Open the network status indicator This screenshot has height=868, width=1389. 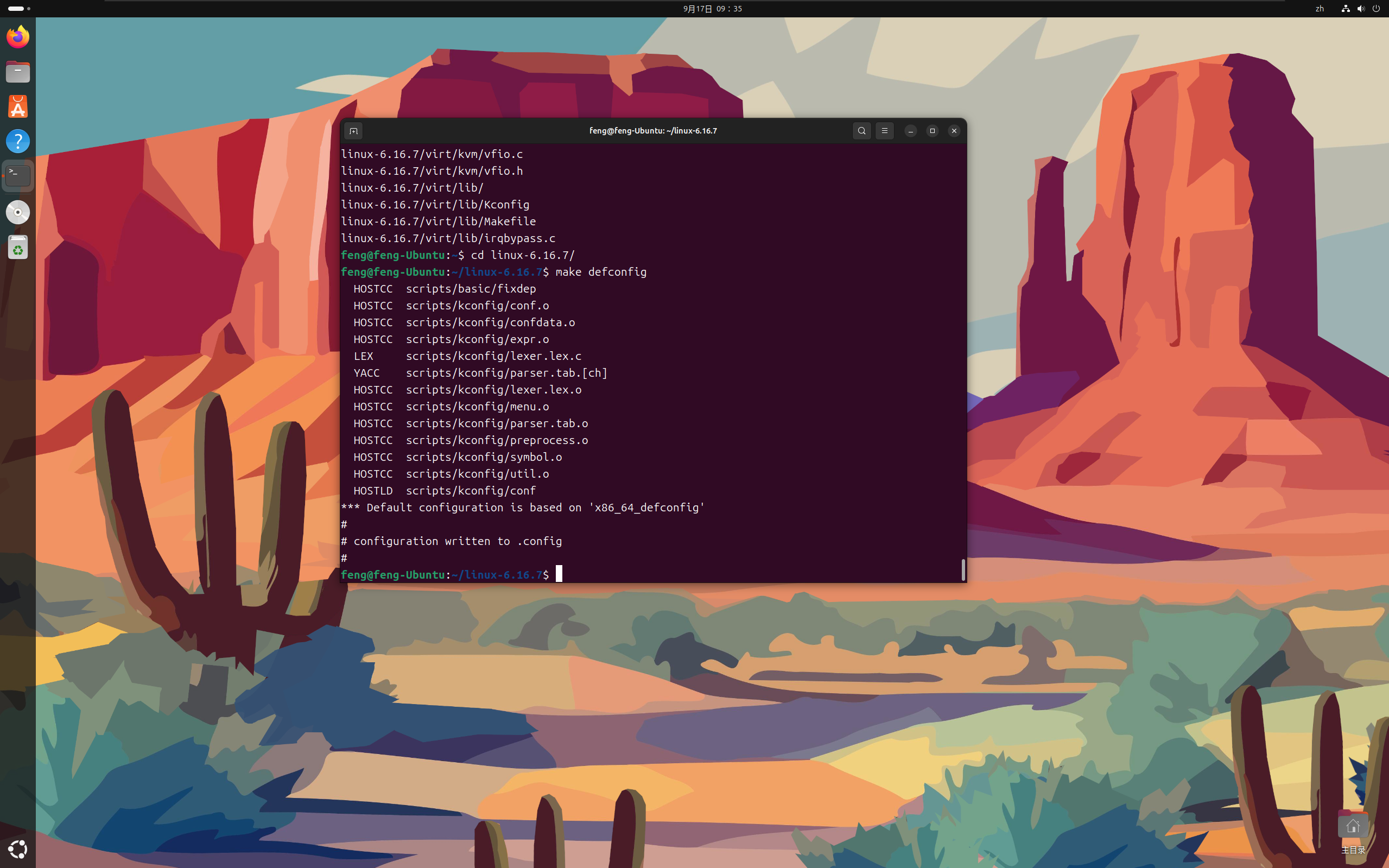point(1346,9)
